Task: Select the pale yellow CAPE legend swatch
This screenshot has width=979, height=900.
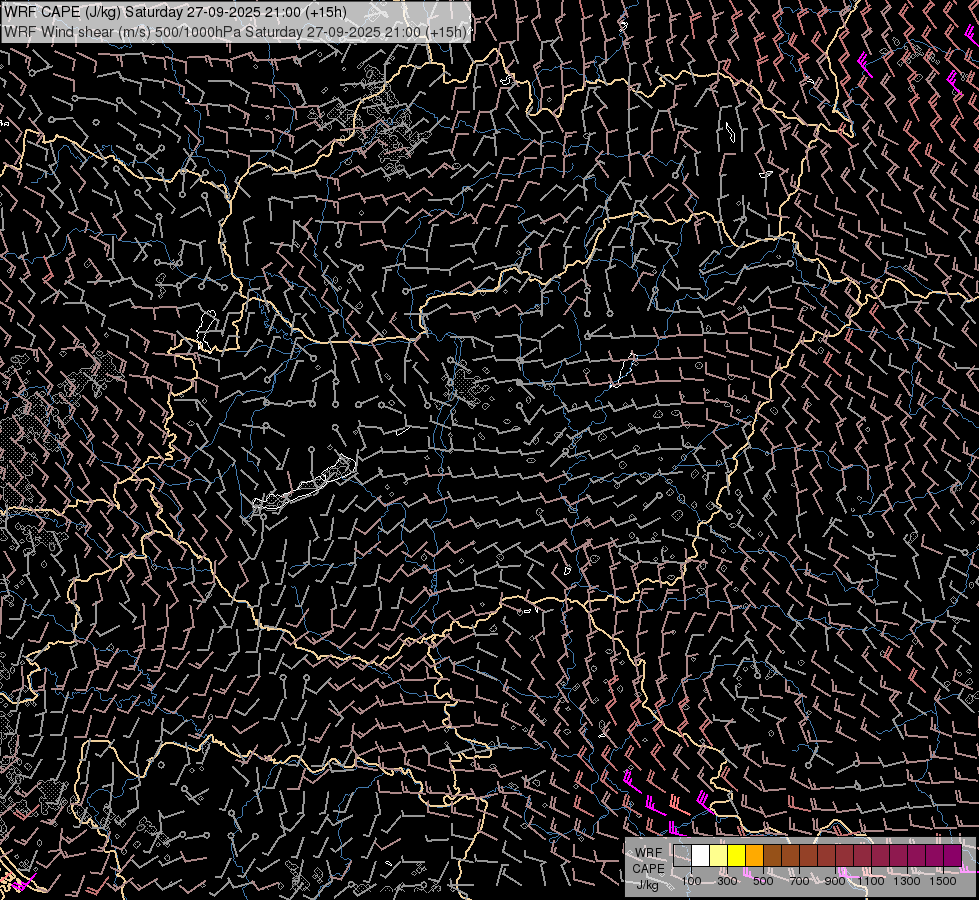Action: [x=719, y=855]
